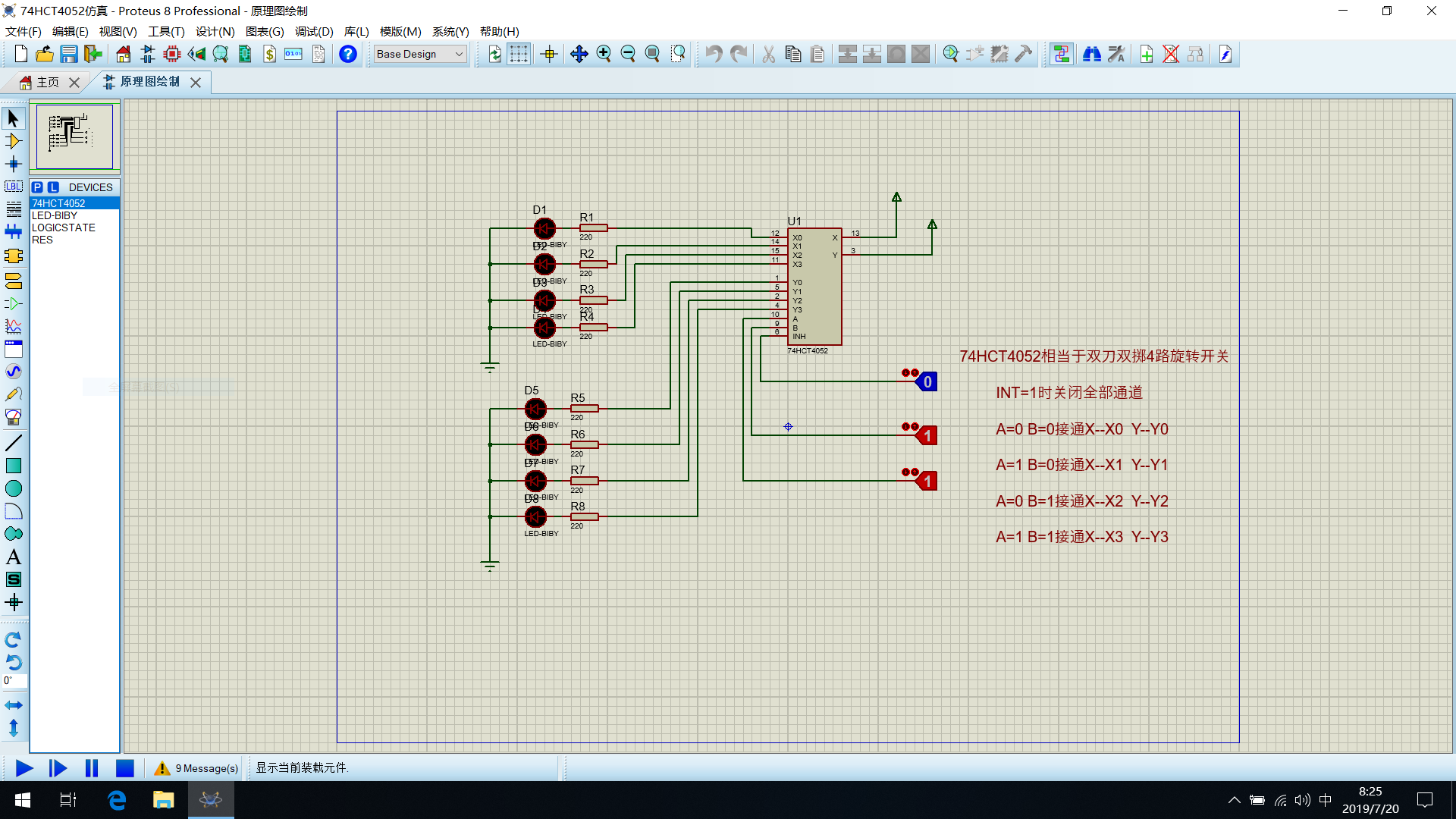Open Windows Start menu
Screen dimensions: 1456x819
23,800
